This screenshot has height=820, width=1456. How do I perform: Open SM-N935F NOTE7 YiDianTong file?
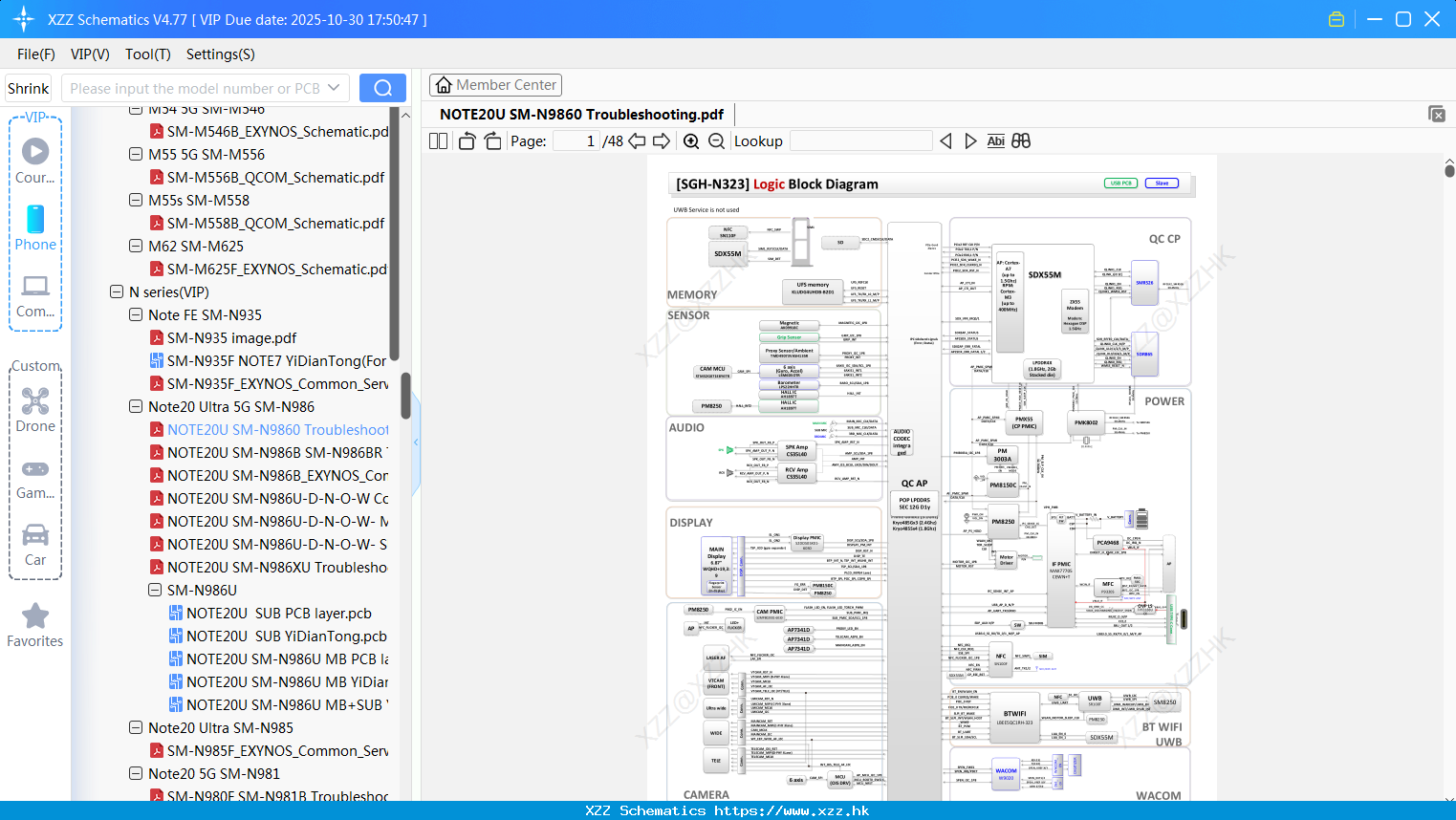pos(277,361)
